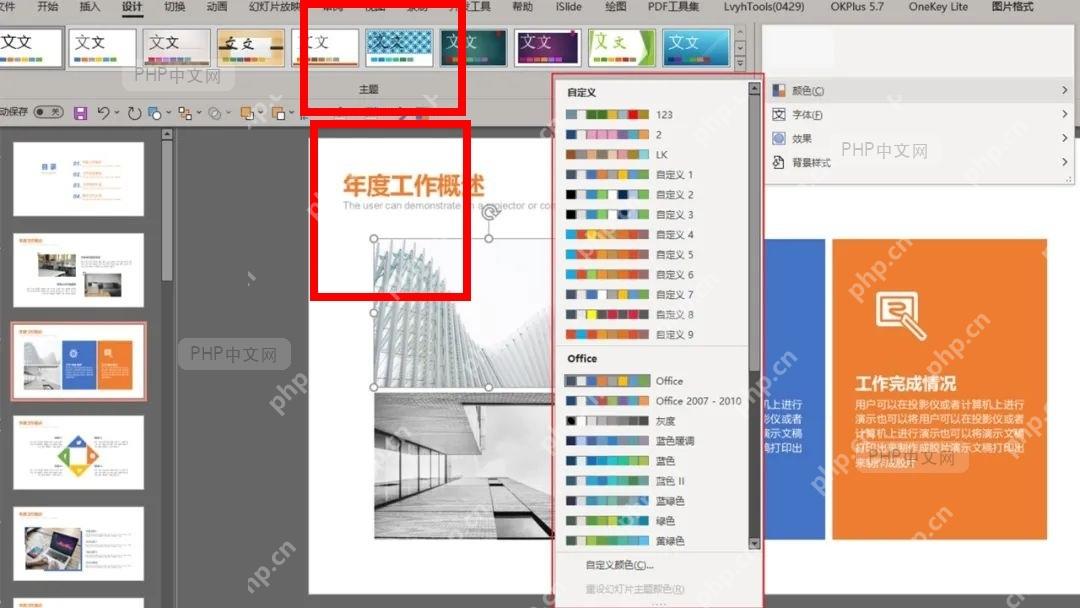The width and height of the screenshot is (1080, 608).
Task: Select the Colors menu entry
Action: (921, 90)
